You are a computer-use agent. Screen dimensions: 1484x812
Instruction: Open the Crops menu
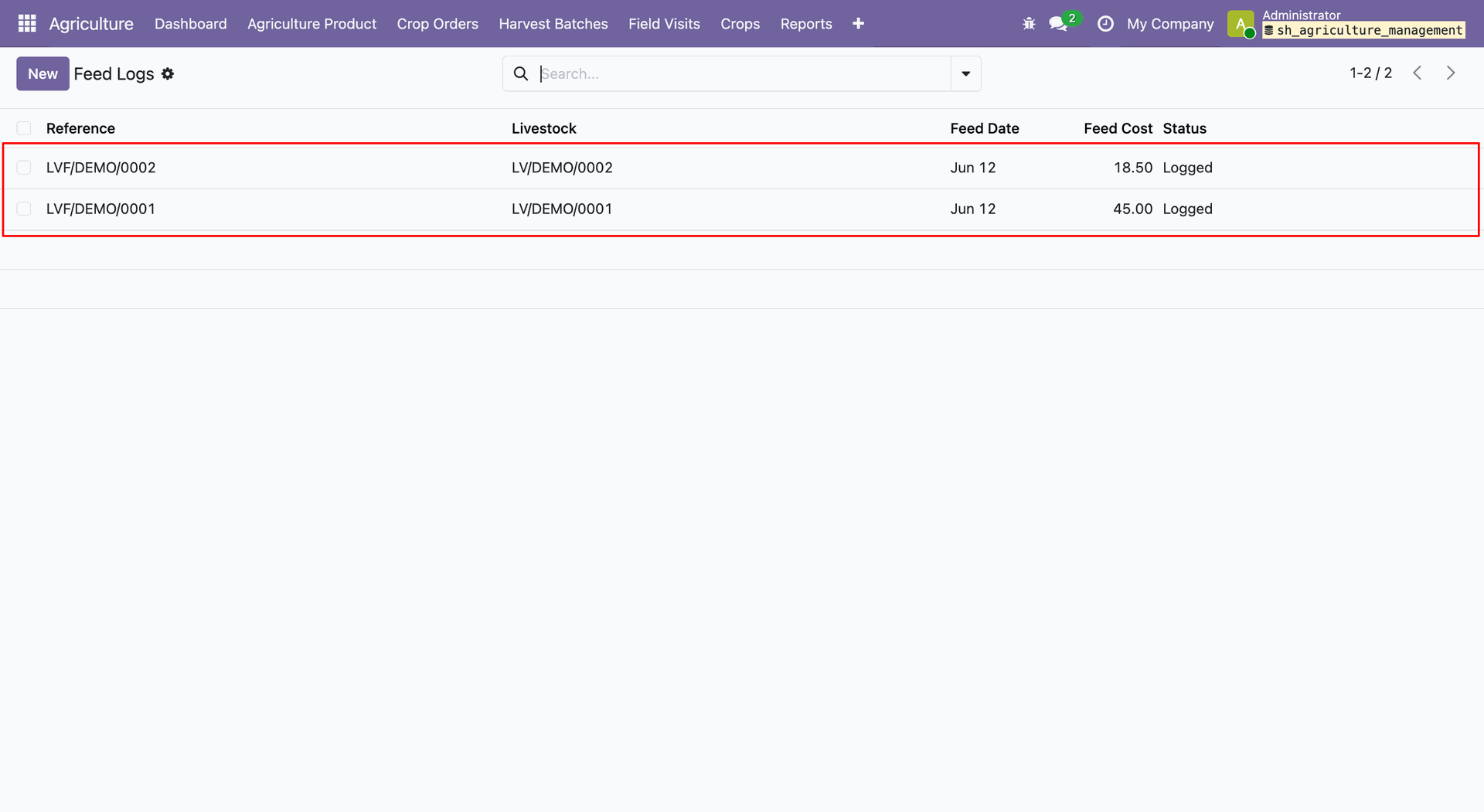(x=740, y=24)
